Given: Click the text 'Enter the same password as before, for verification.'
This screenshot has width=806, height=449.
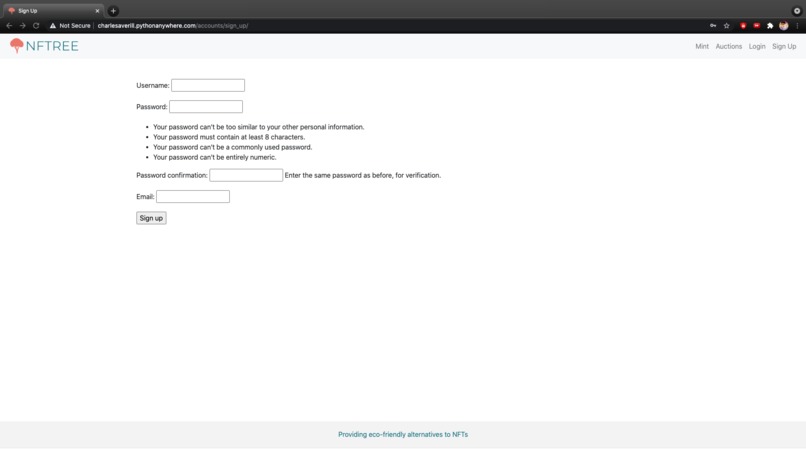Looking at the screenshot, I should (362, 175).
